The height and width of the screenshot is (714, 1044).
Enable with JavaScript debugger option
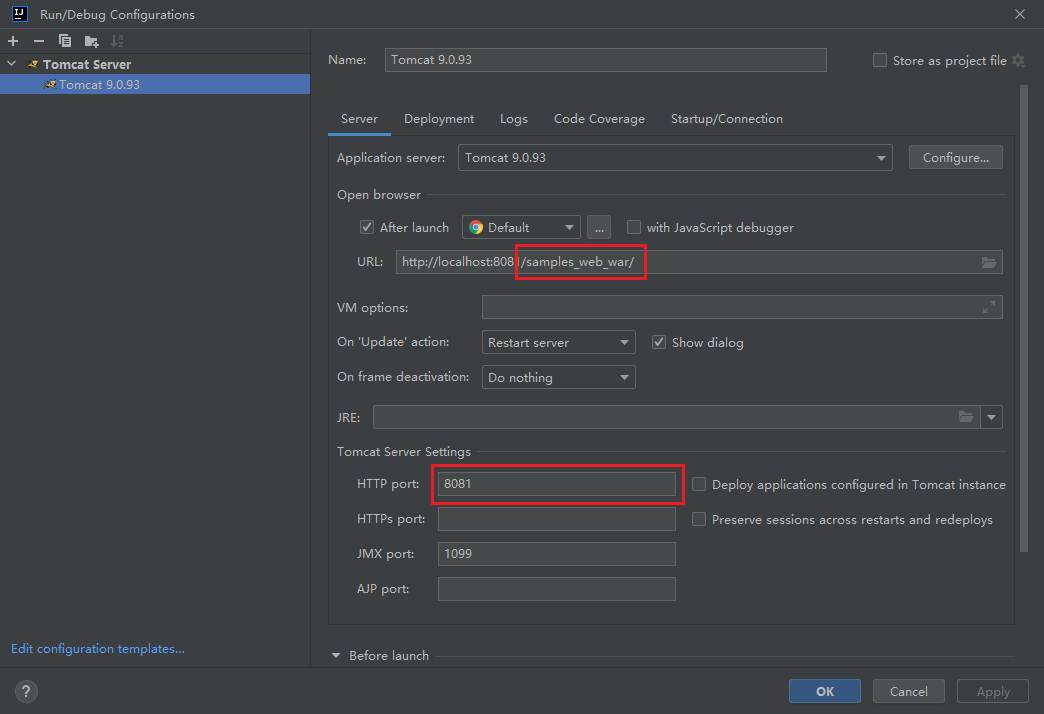634,227
